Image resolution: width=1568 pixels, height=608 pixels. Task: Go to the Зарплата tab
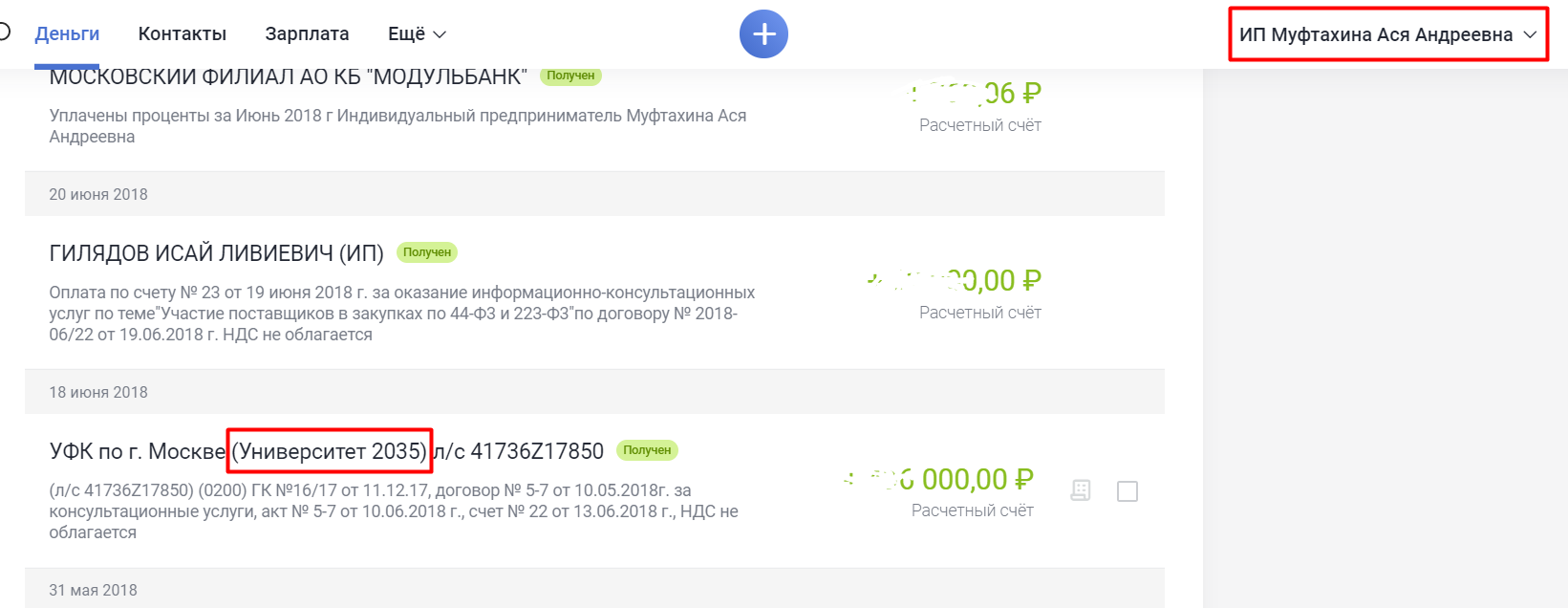pos(307,34)
